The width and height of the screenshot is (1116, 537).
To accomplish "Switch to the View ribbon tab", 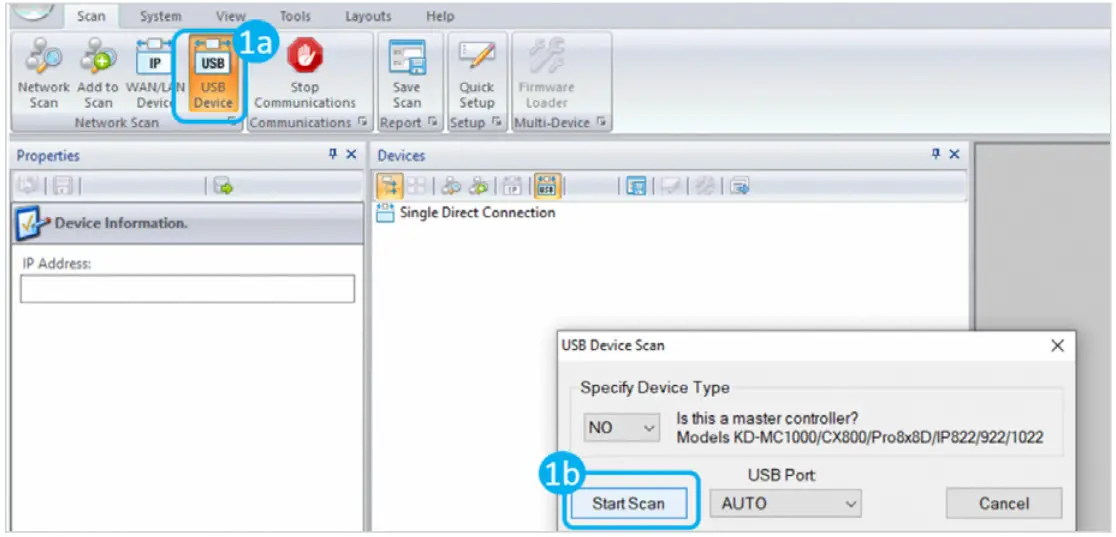I will pyautogui.click(x=231, y=16).
